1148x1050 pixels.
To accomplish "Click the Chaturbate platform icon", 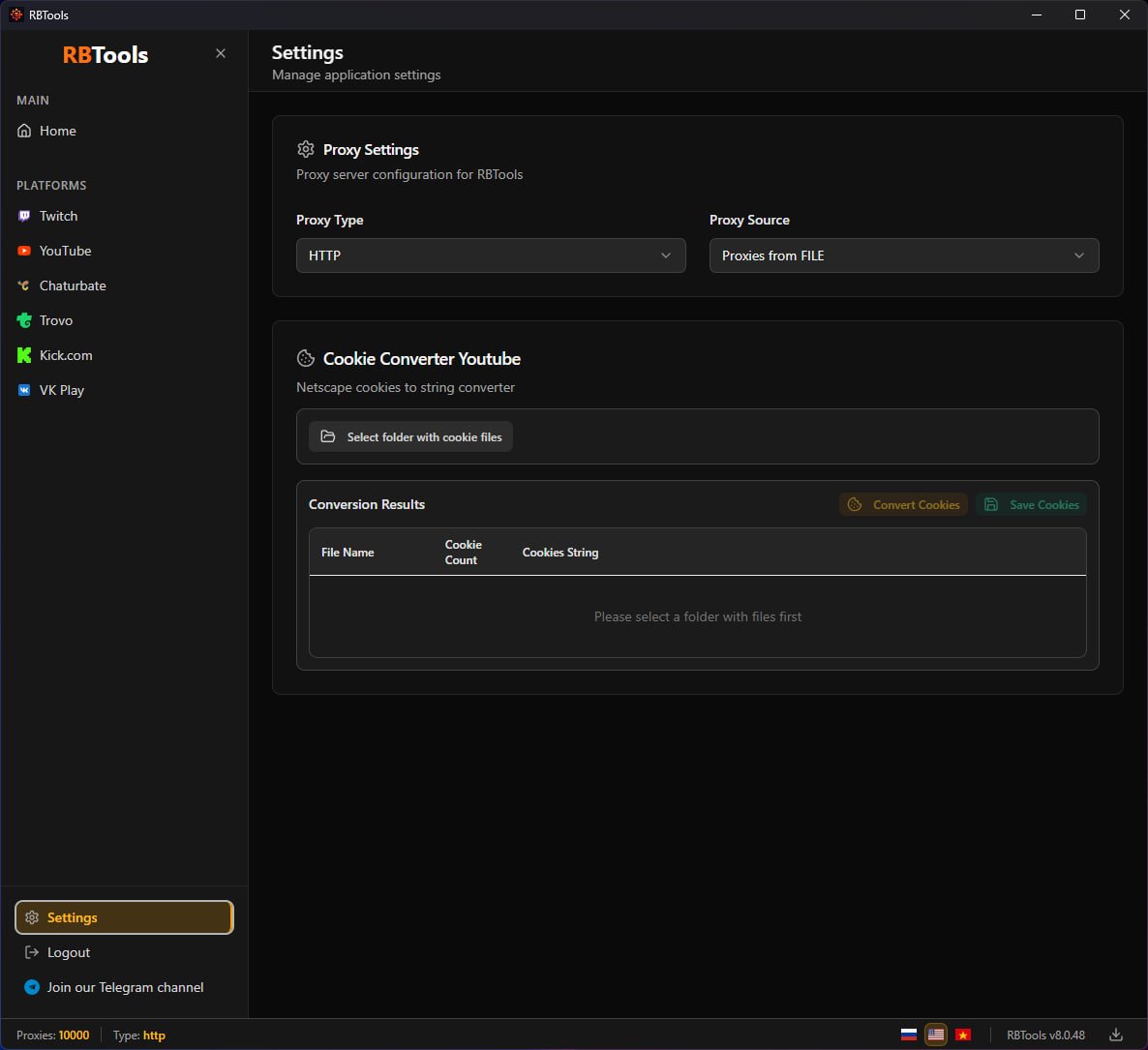I will [24, 285].
